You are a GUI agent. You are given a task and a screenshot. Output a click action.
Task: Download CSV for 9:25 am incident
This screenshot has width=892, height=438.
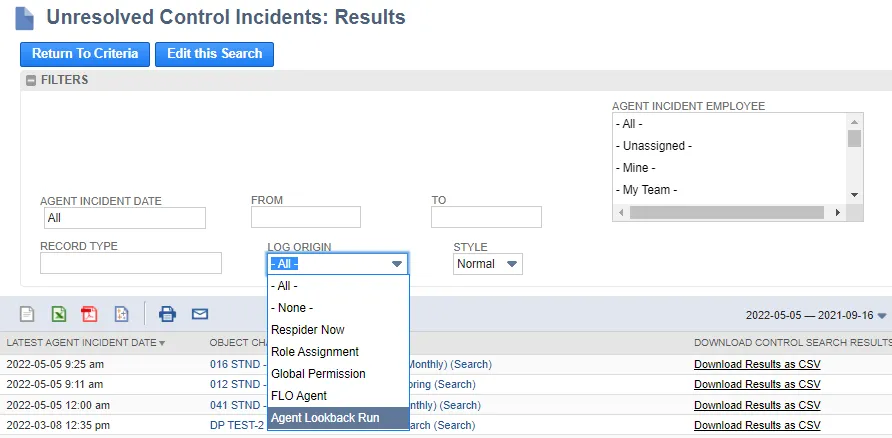tap(757, 365)
